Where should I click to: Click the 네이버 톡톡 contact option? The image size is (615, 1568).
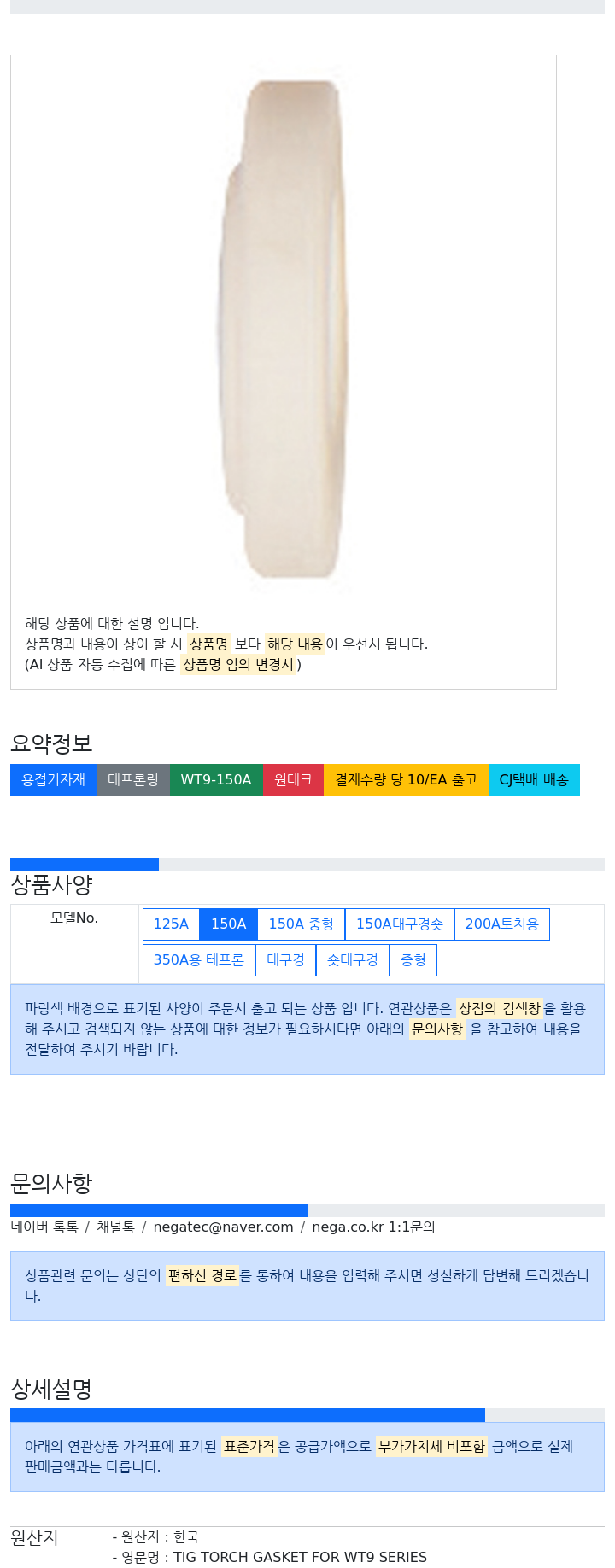44,1227
